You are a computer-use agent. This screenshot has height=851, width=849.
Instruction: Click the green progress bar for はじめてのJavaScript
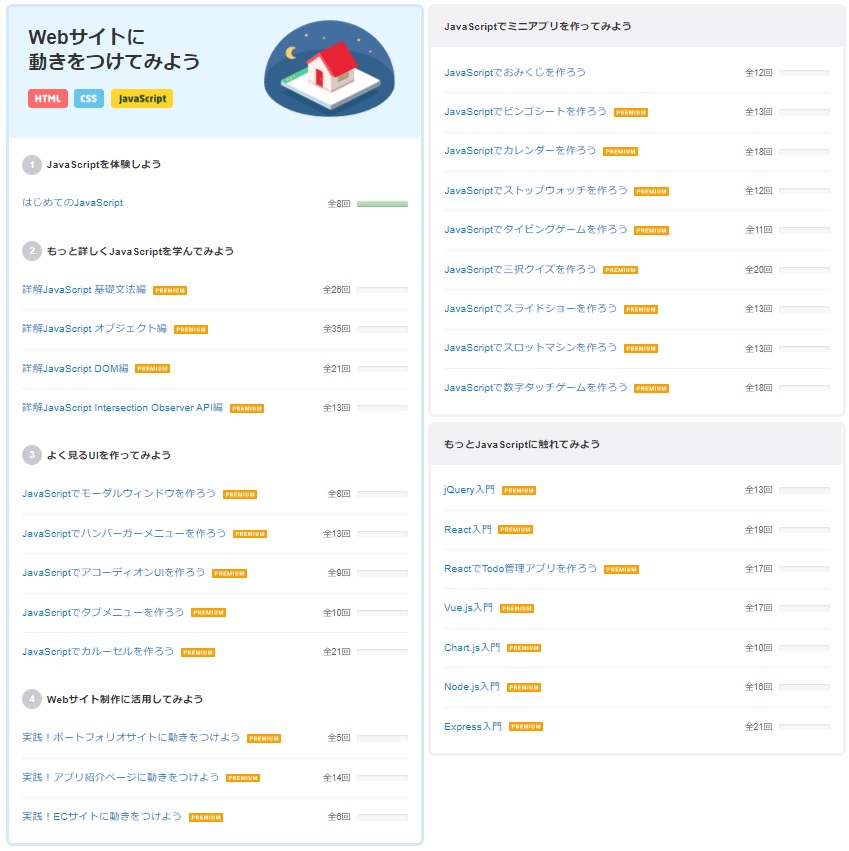point(382,204)
